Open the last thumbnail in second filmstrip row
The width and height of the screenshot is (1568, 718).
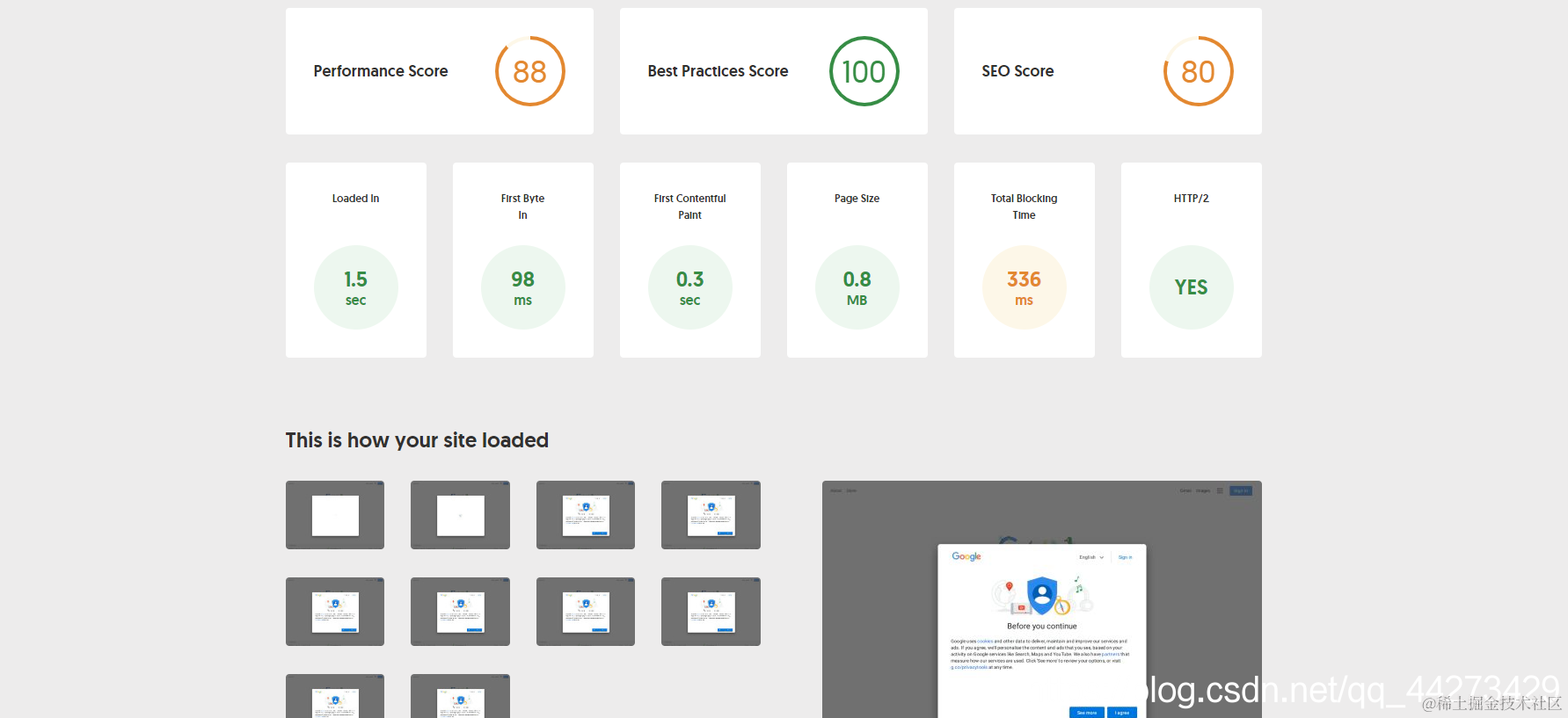pos(711,612)
